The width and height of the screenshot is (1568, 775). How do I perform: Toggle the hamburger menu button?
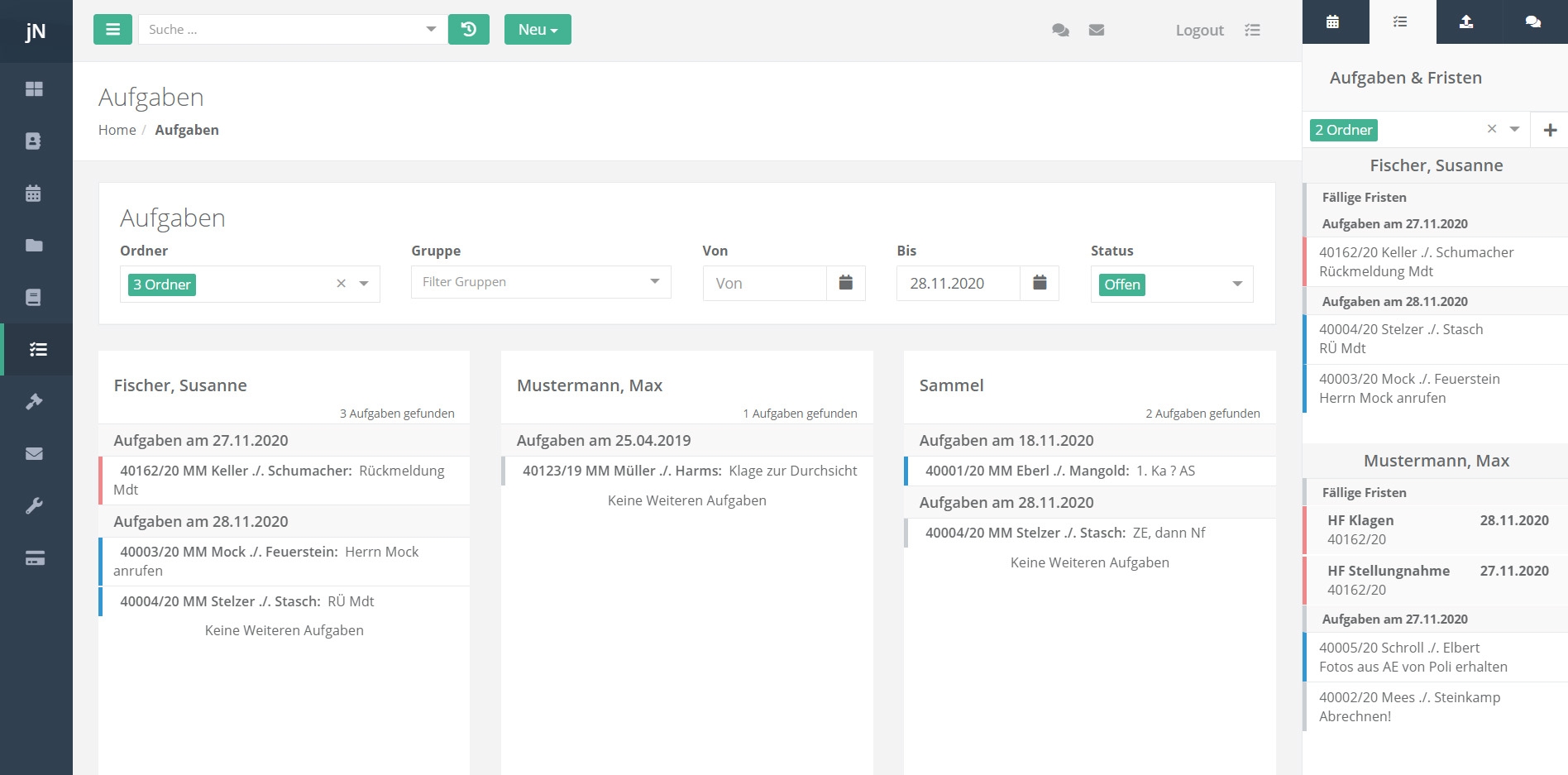point(112,30)
